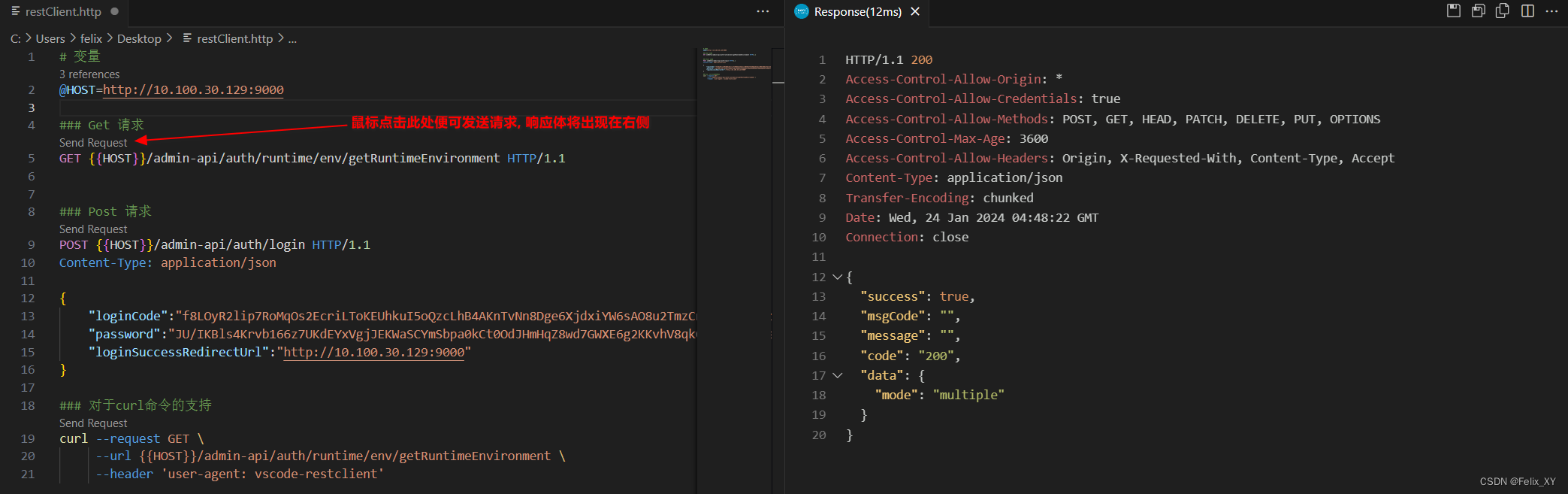Collapse the root JSON object in Response line 12
1568x494 pixels.
pos(837,277)
